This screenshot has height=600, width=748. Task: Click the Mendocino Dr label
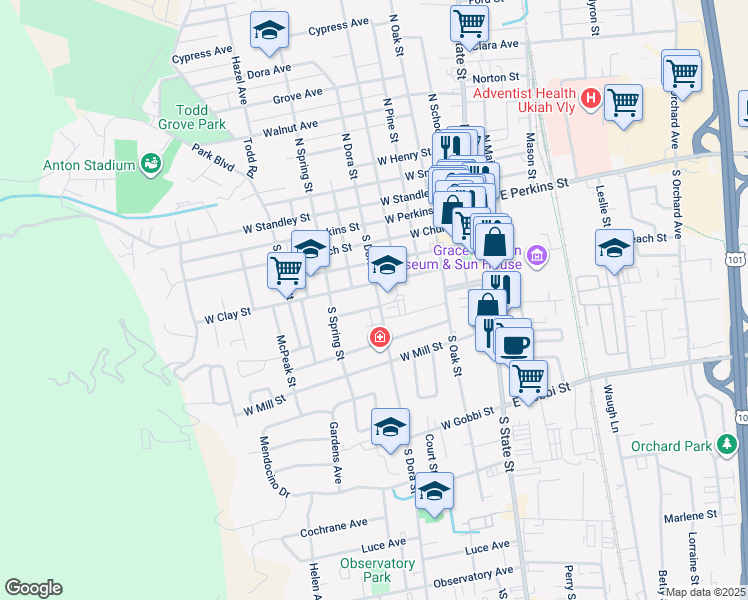[274, 467]
